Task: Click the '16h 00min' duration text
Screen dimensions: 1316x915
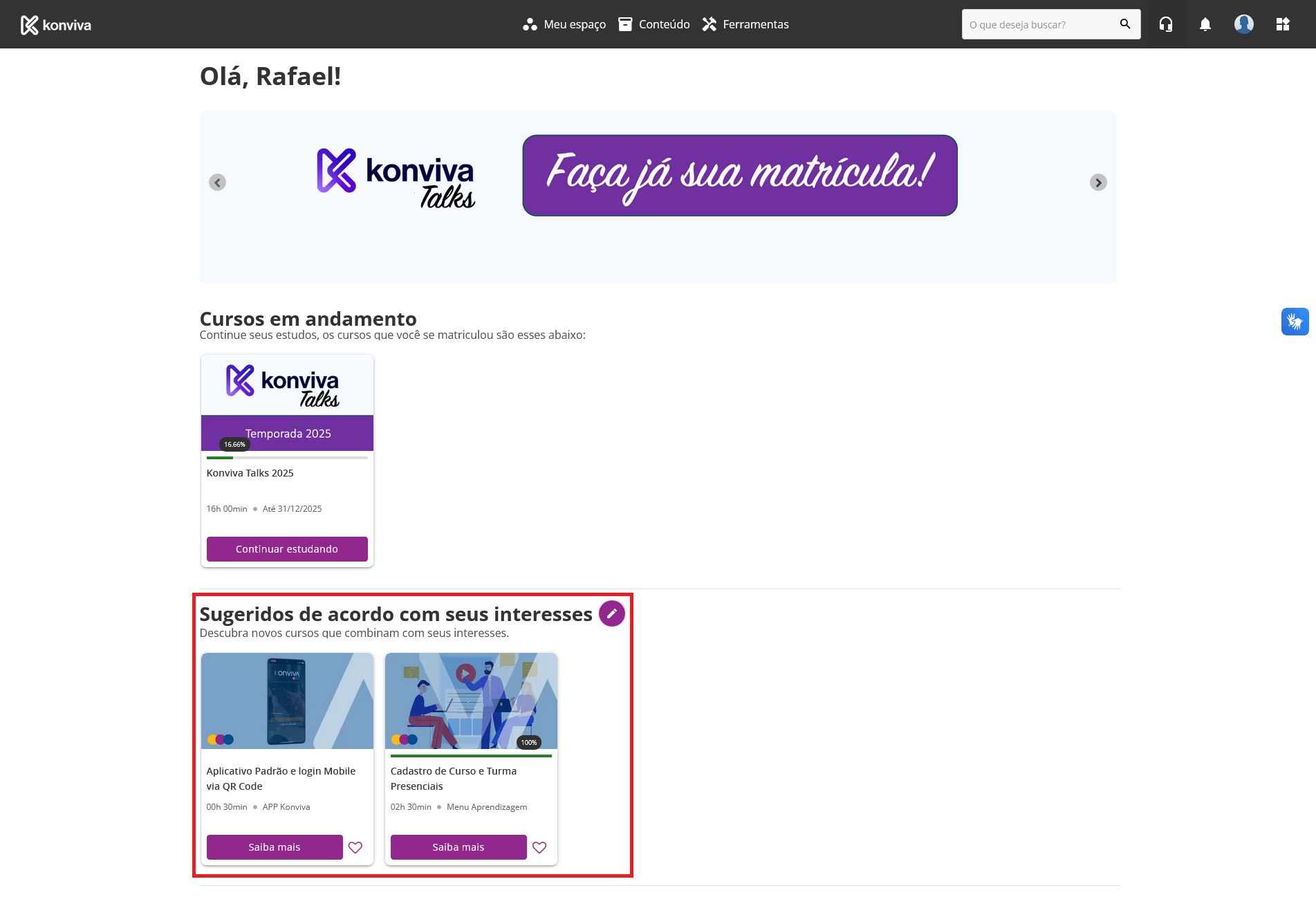Action: click(x=227, y=509)
